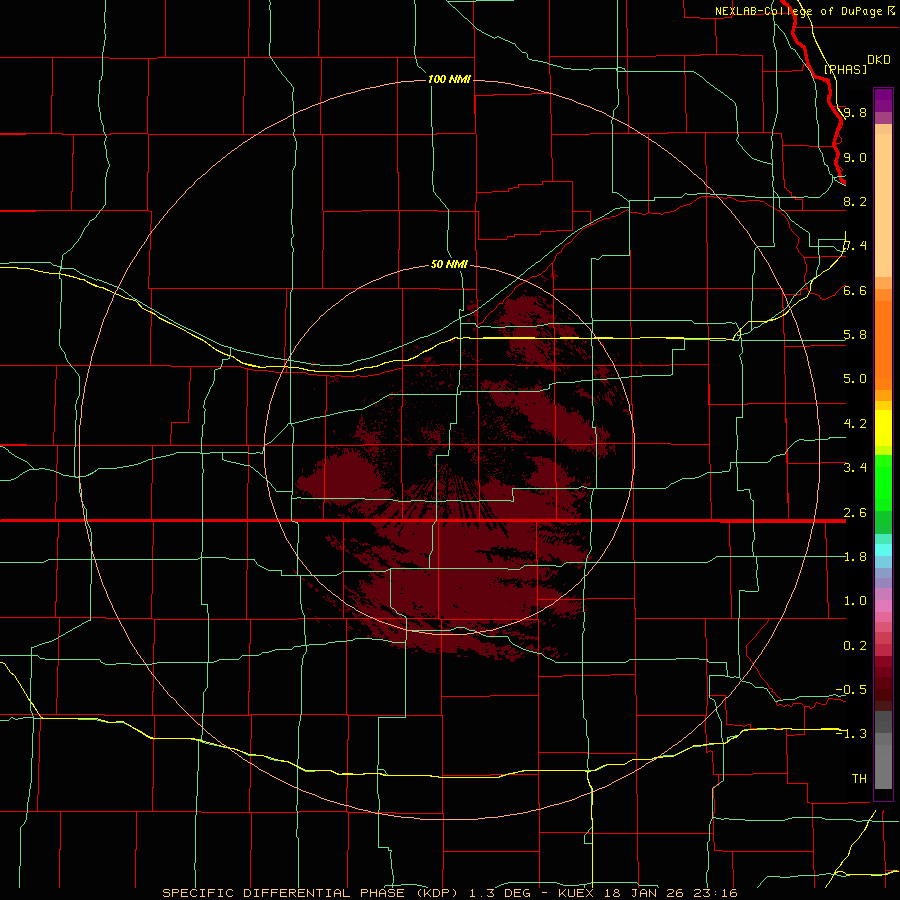The width and height of the screenshot is (900, 900).
Task: Click the 1.8 scale value
Action: (855, 556)
